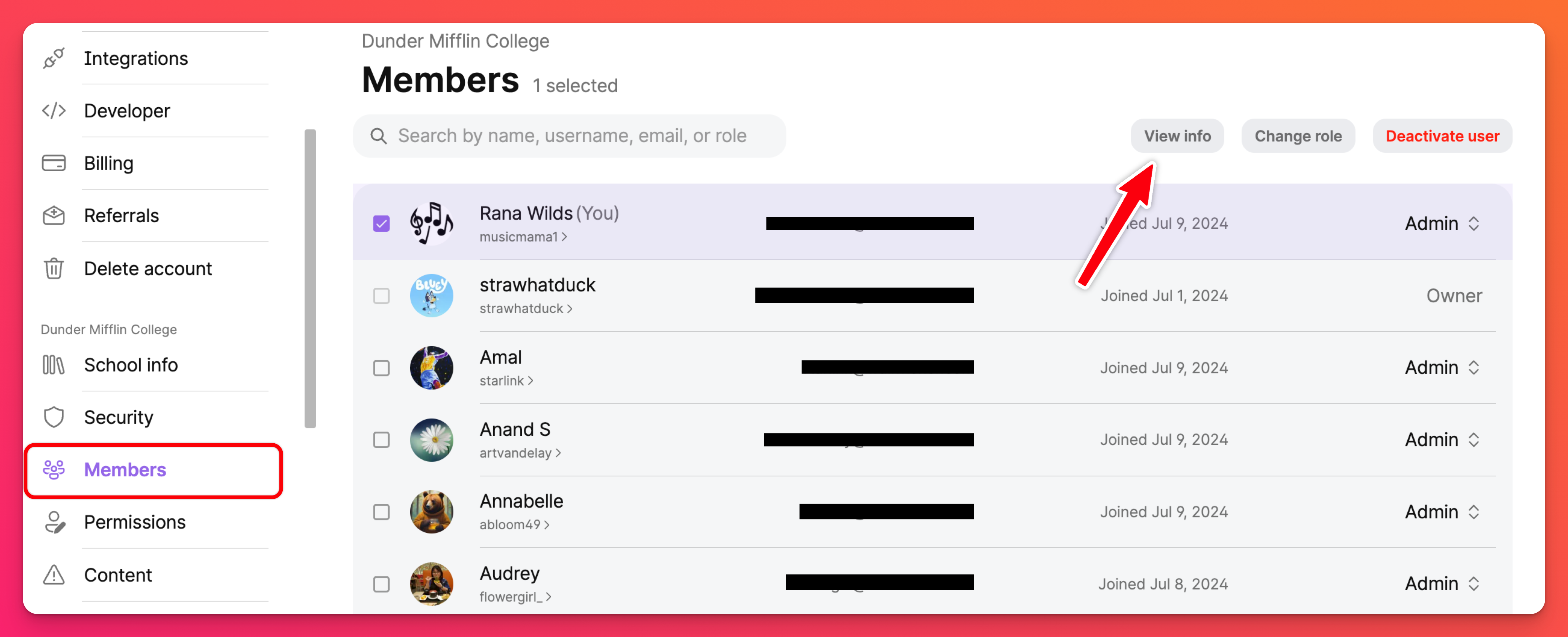1568x637 pixels.
Task: Expand Audrey's Admin role selector
Action: [x=1441, y=584]
